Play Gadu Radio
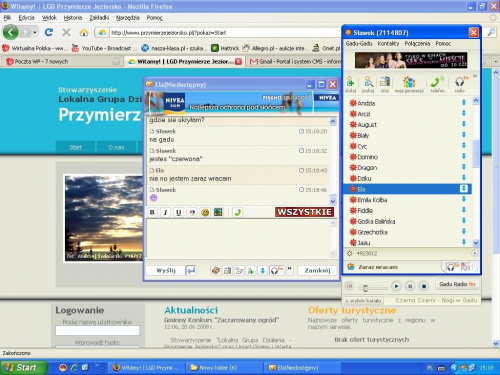Image resolution: width=500 pixels, height=375 pixels. (396, 286)
